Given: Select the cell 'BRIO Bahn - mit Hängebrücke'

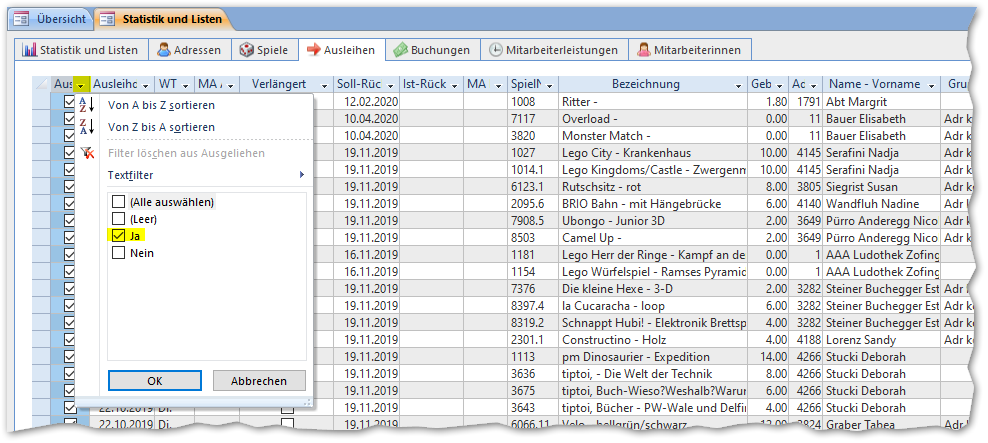Looking at the screenshot, I should click(653, 204).
